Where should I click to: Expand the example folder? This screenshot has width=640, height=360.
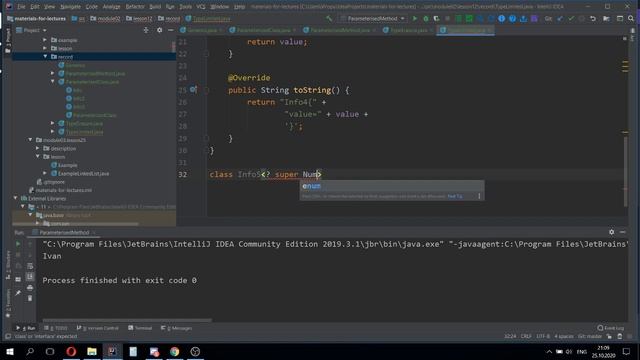click(x=45, y=40)
